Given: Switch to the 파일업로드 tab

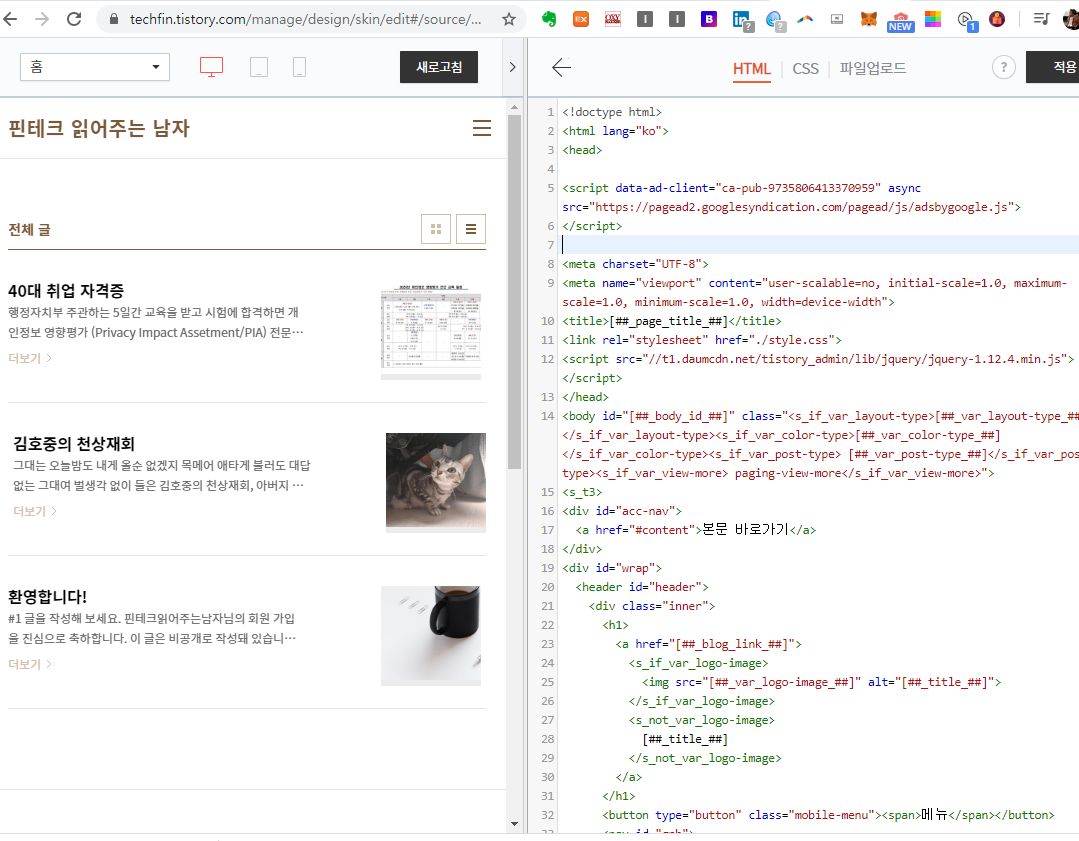Looking at the screenshot, I should coord(873,68).
